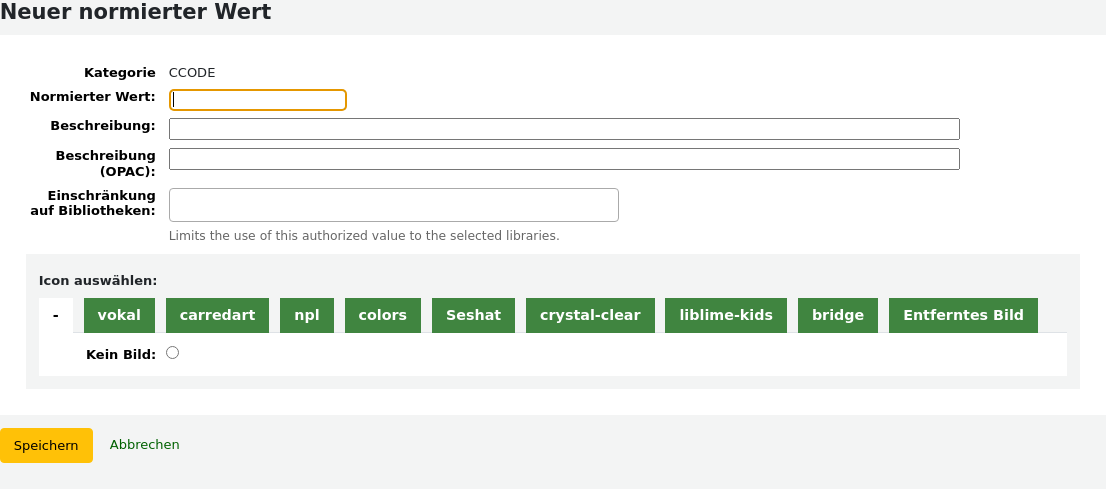The width and height of the screenshot is (1106, 489).
Task: Click into the Beschreibung text field
Action: coord(564,129)
